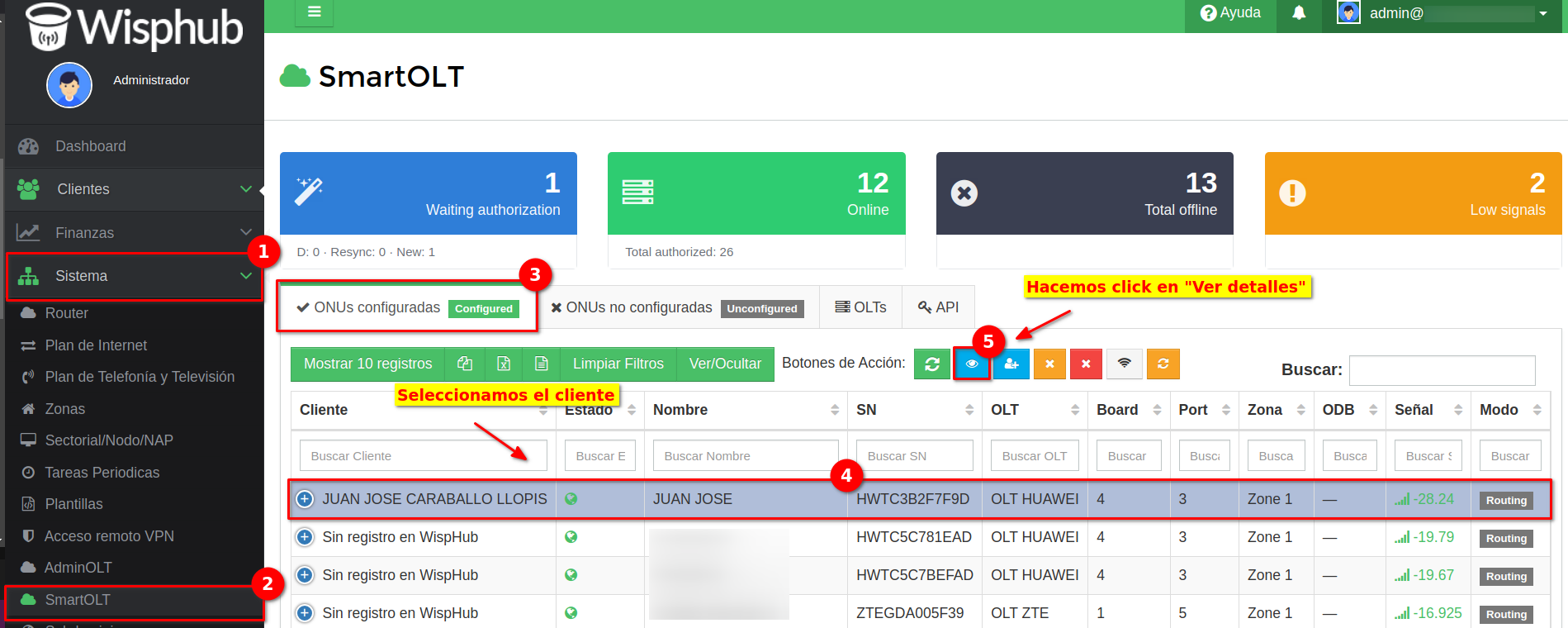Click the Wisphub logo
1568x628 pixels.
[x=135, y=26]
